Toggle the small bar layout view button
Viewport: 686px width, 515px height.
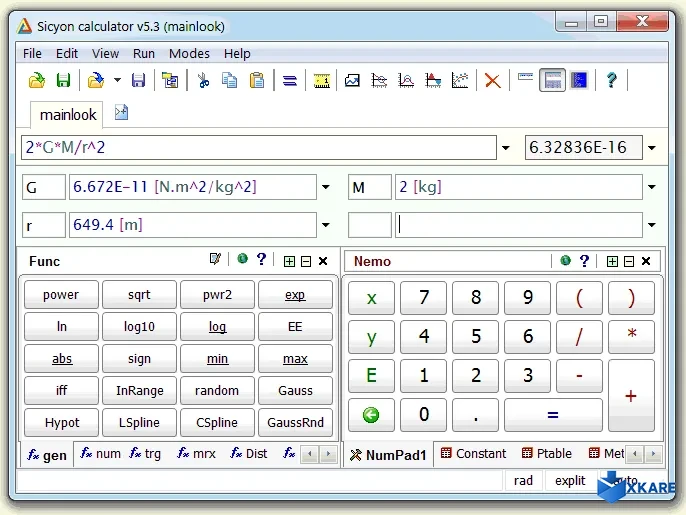525,77
